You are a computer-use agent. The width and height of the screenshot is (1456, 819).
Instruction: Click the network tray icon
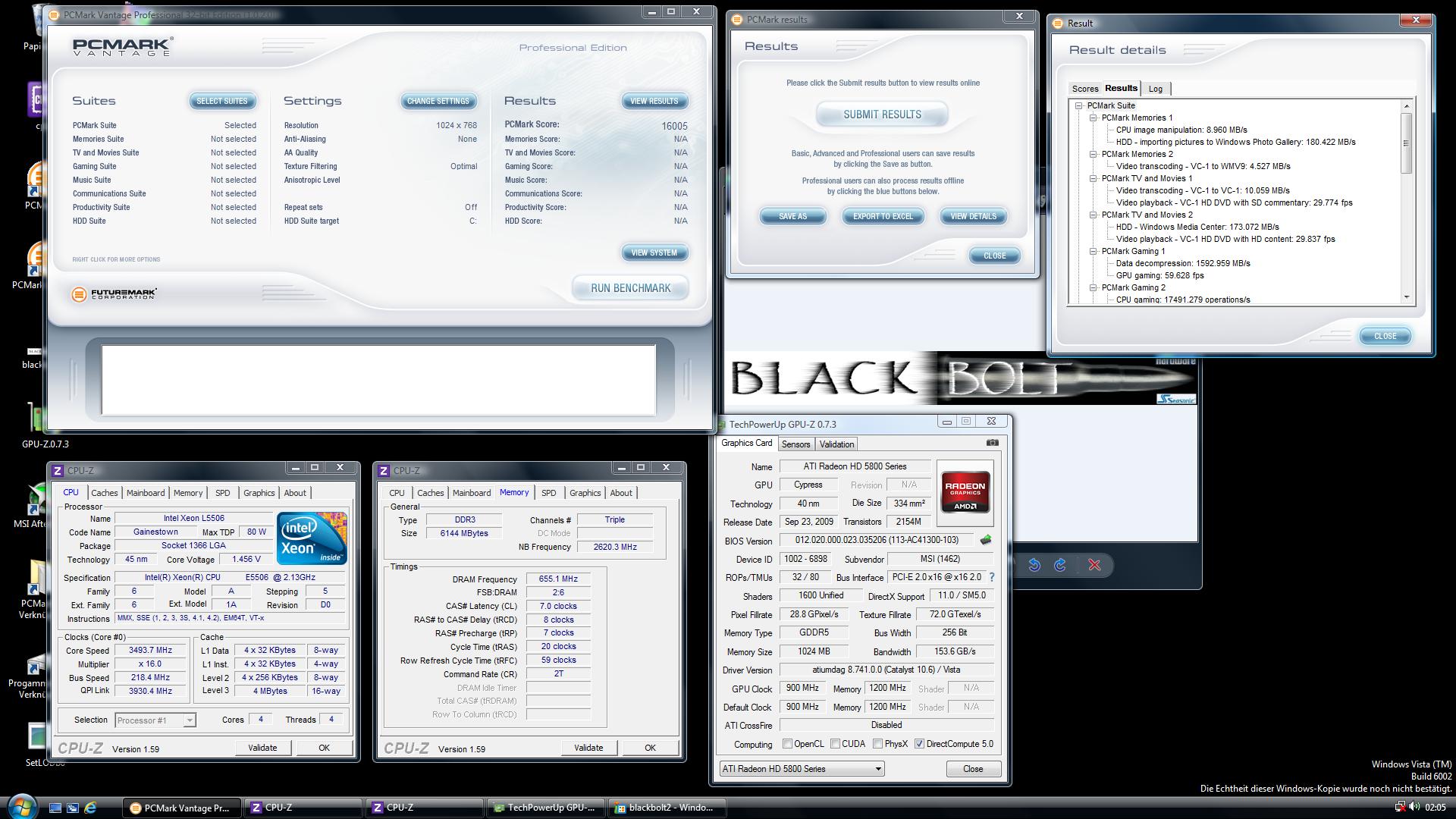[1400, 807]
